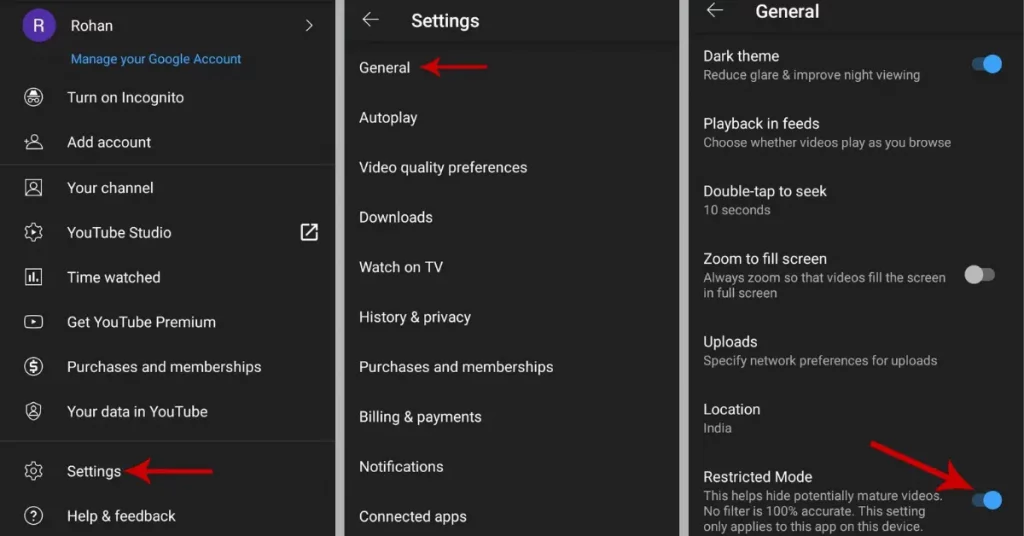The height and width of the screenshot is (536, 1024).
Task: Choose Add account option
Action: (108, 142)
